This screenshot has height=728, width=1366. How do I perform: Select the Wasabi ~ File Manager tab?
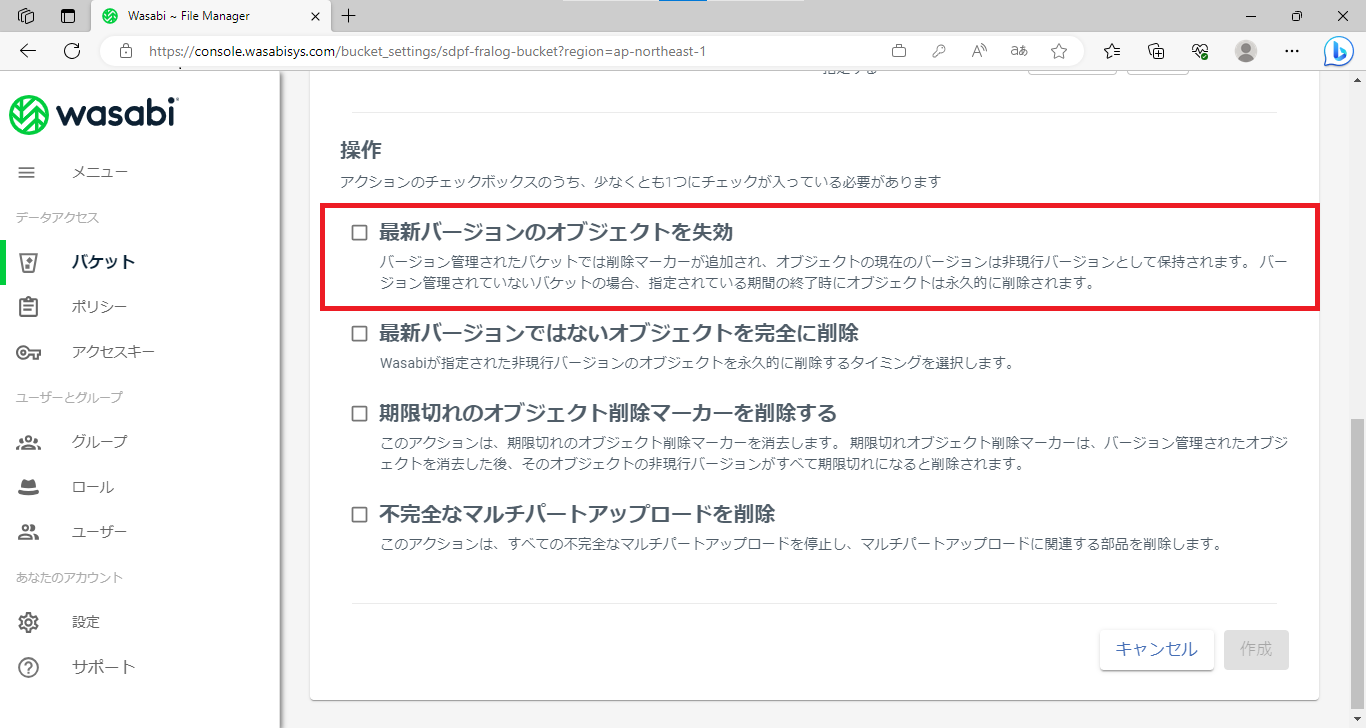[x=210, y=16]
